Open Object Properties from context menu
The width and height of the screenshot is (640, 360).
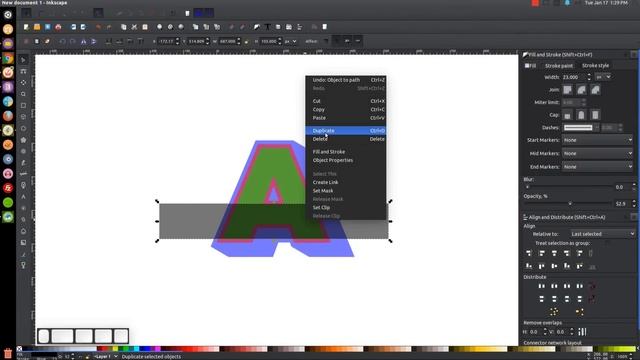coord(346,160)
